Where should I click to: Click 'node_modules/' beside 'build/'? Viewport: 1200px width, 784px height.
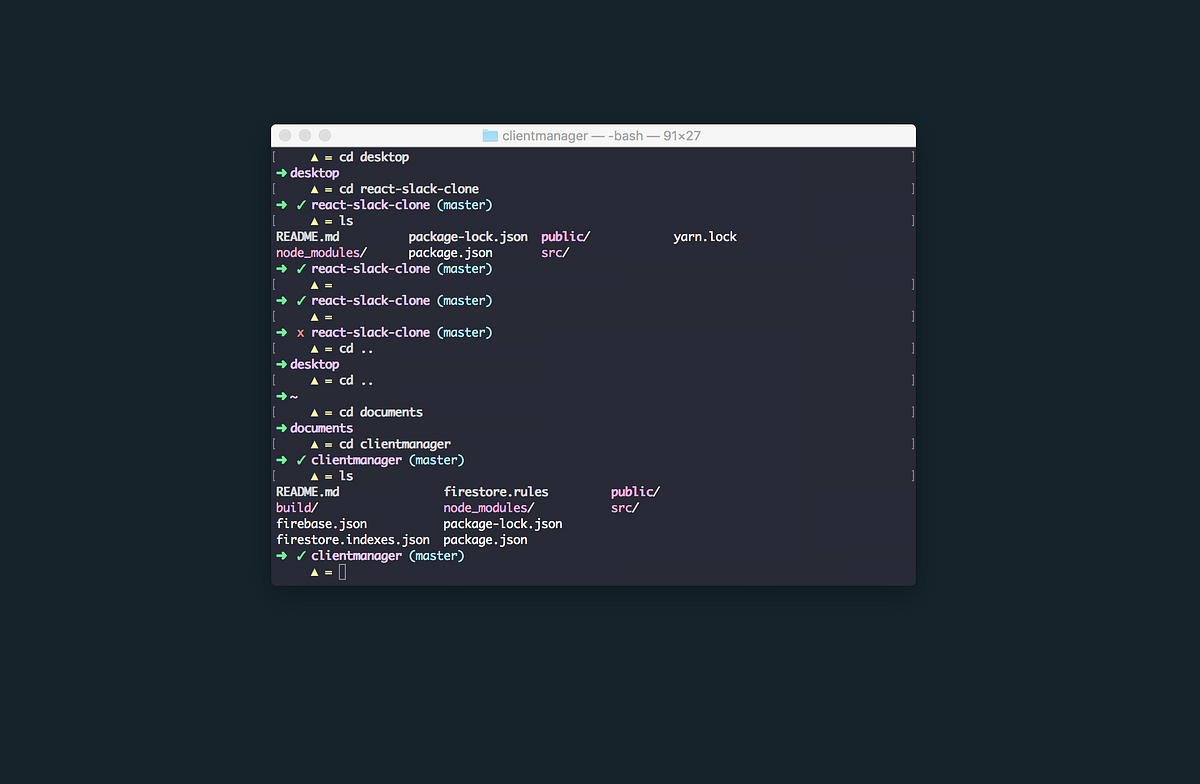pos(489,508)
